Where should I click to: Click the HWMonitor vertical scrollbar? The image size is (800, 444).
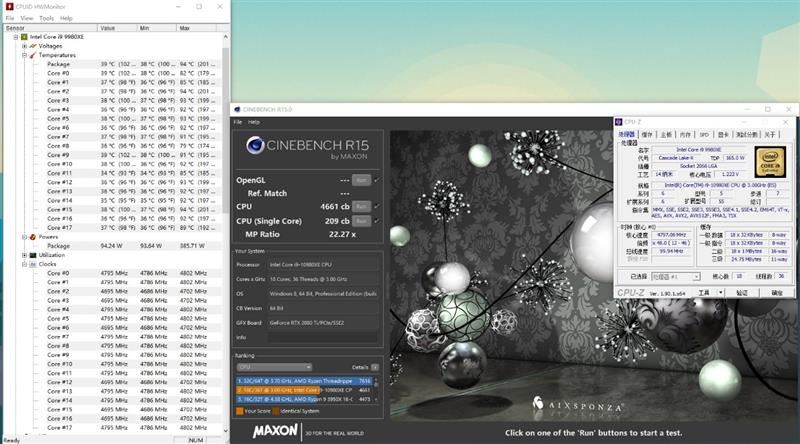click(226, 234)
